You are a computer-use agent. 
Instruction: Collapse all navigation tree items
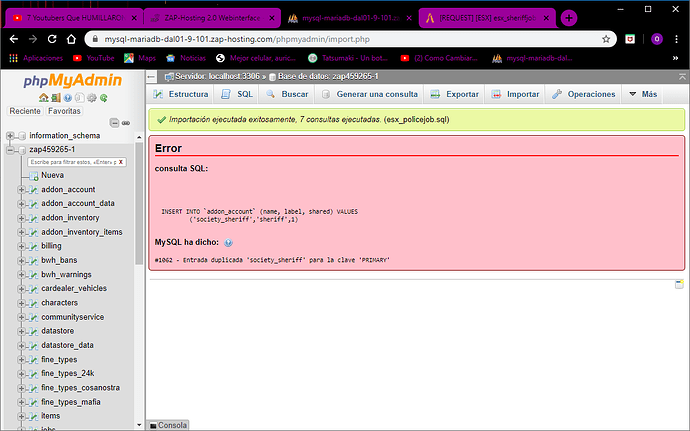tap(114, 123)
